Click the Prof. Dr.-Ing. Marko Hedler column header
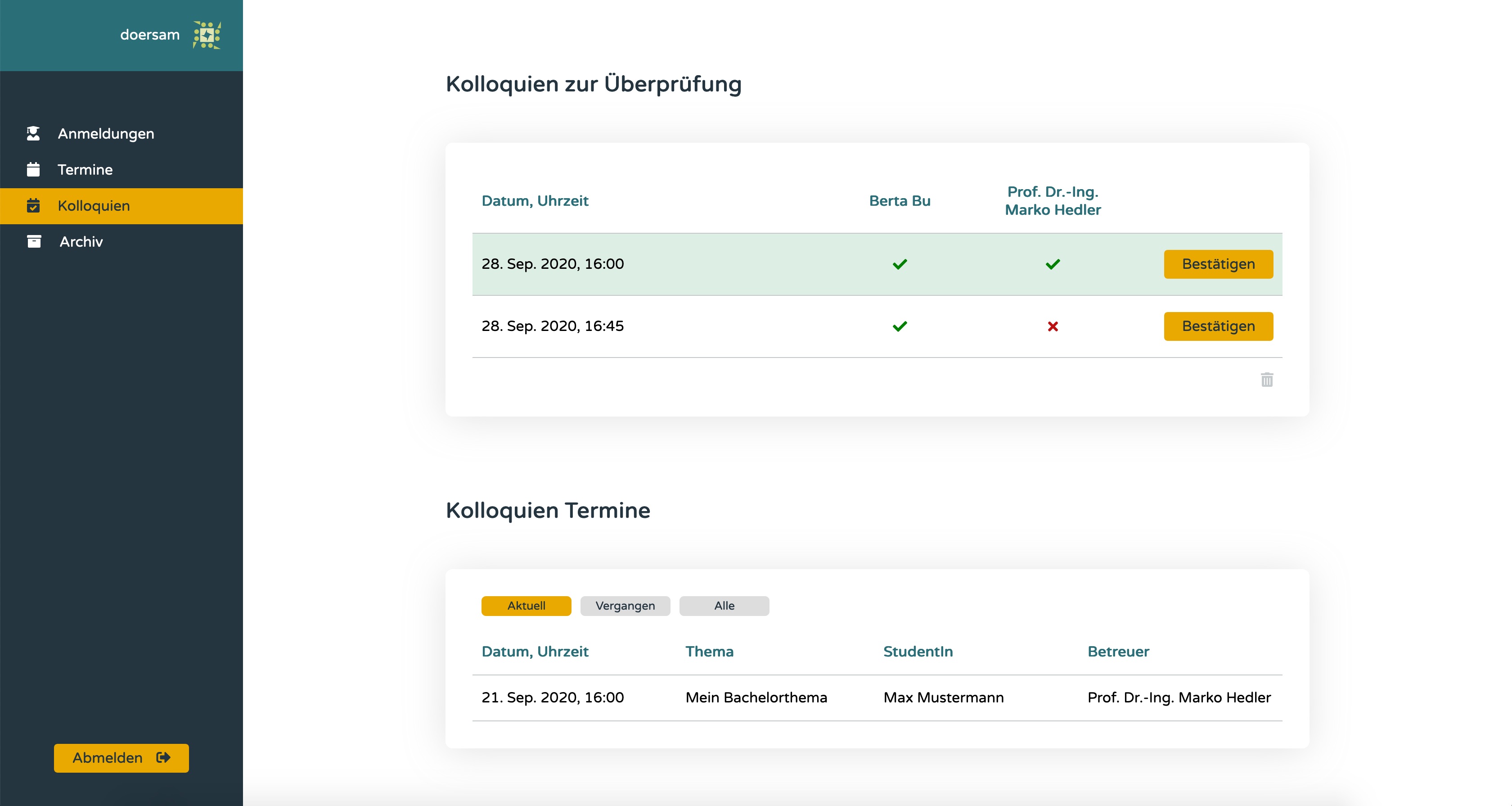The width and height of the screenshot is (1512, 806). pyautogui.click(x=1053, y=201)
